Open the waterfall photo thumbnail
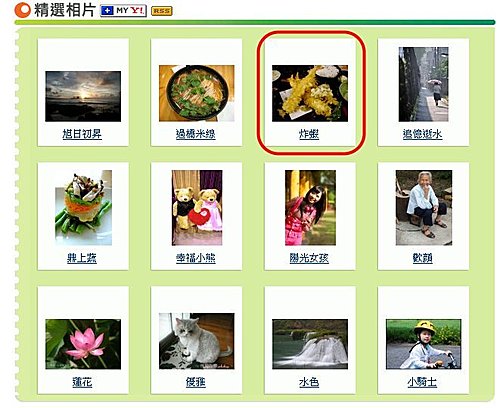The width and height of the screenshot is (500, 408). click(x=310, y=344)
